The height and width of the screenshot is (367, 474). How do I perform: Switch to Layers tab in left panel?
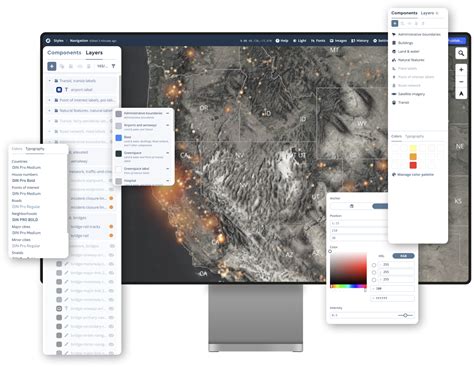tap(94, 53)
